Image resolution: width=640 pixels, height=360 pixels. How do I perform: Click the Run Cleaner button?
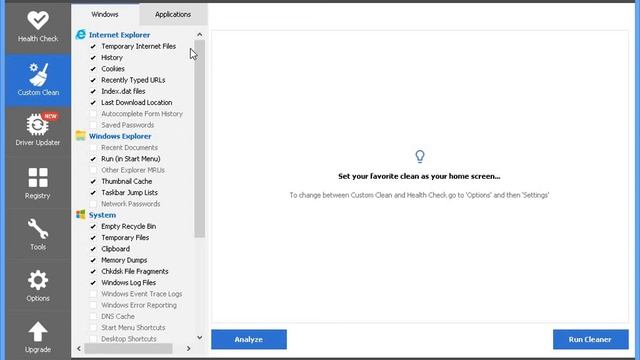(590, 339)
